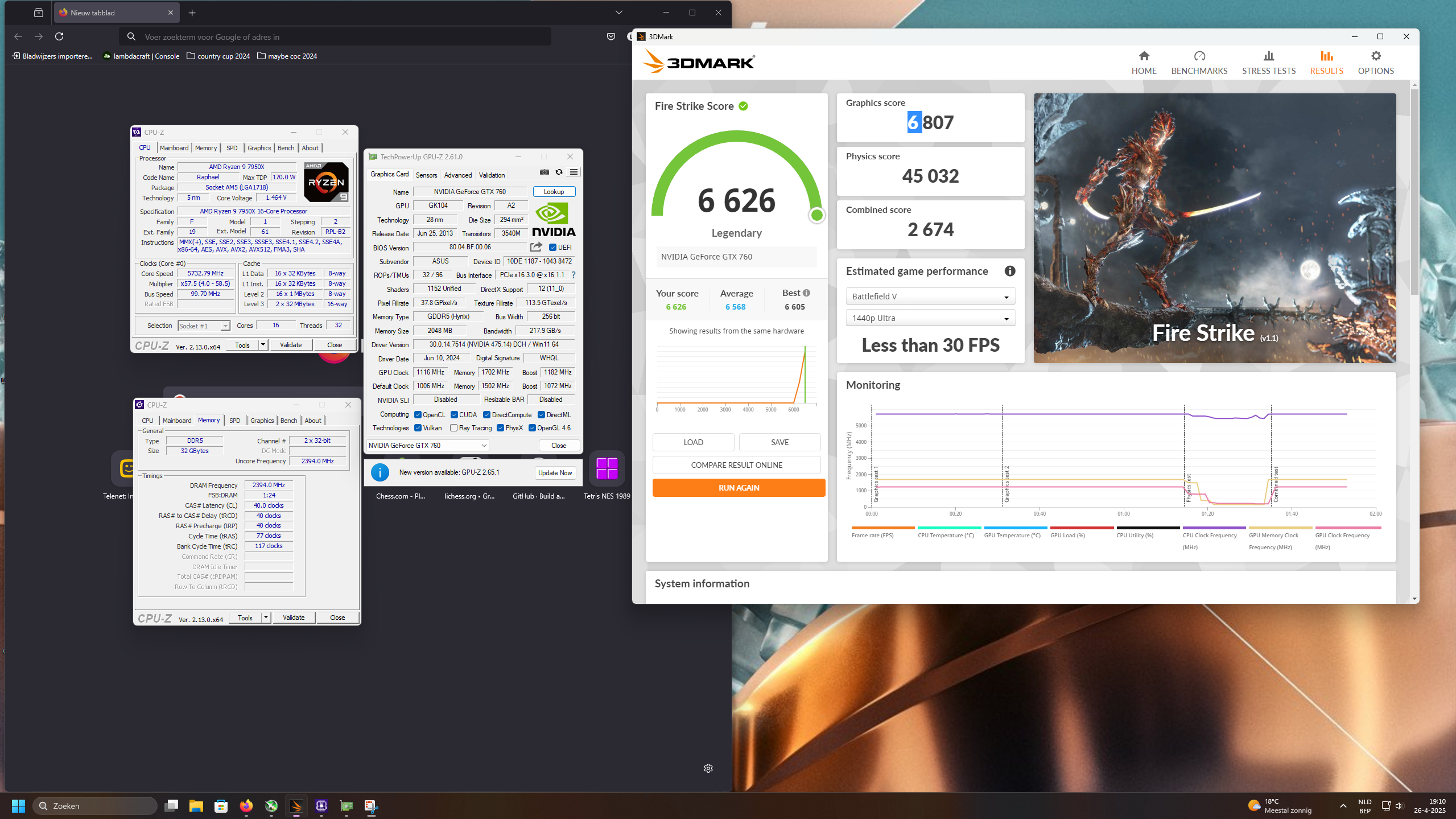This screenshot has height=819, width=1456.
Task: Click GPU-Z graphics card icon in taskbar
Action: tap(347, 806)
